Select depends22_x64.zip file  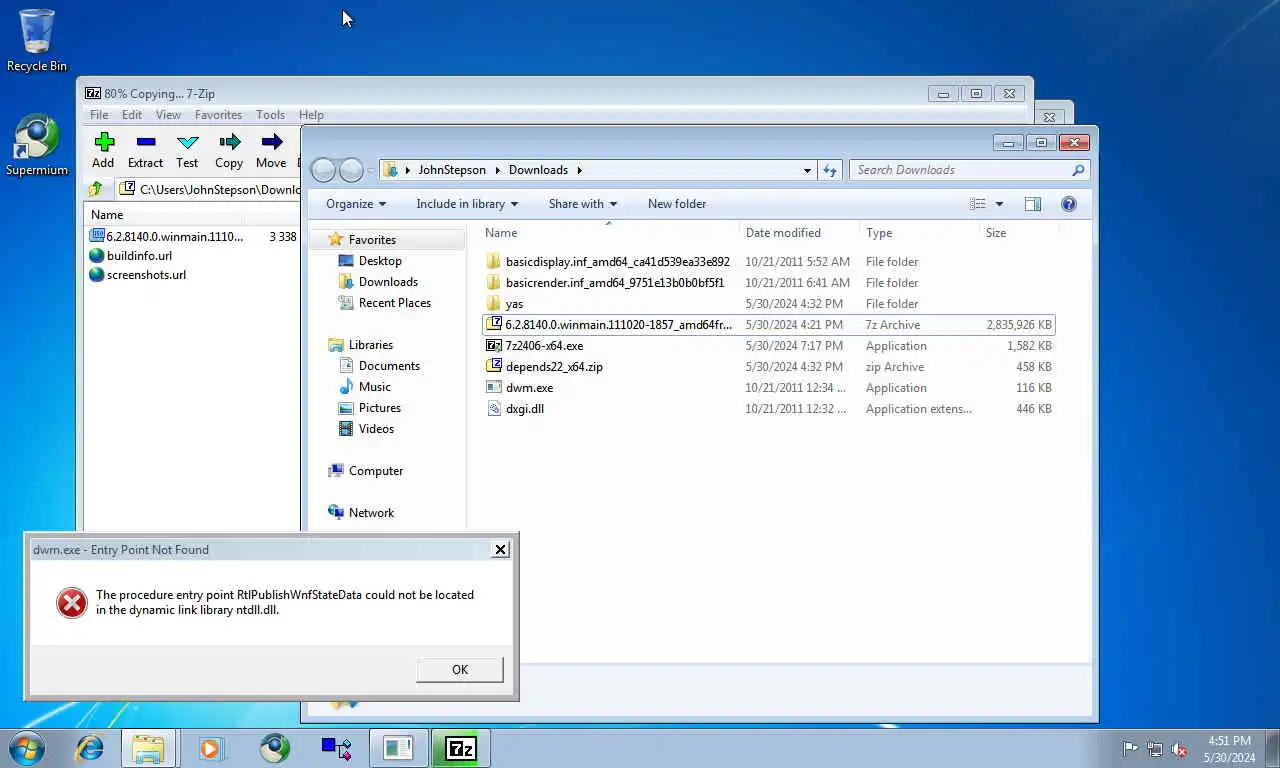(554, 367)
